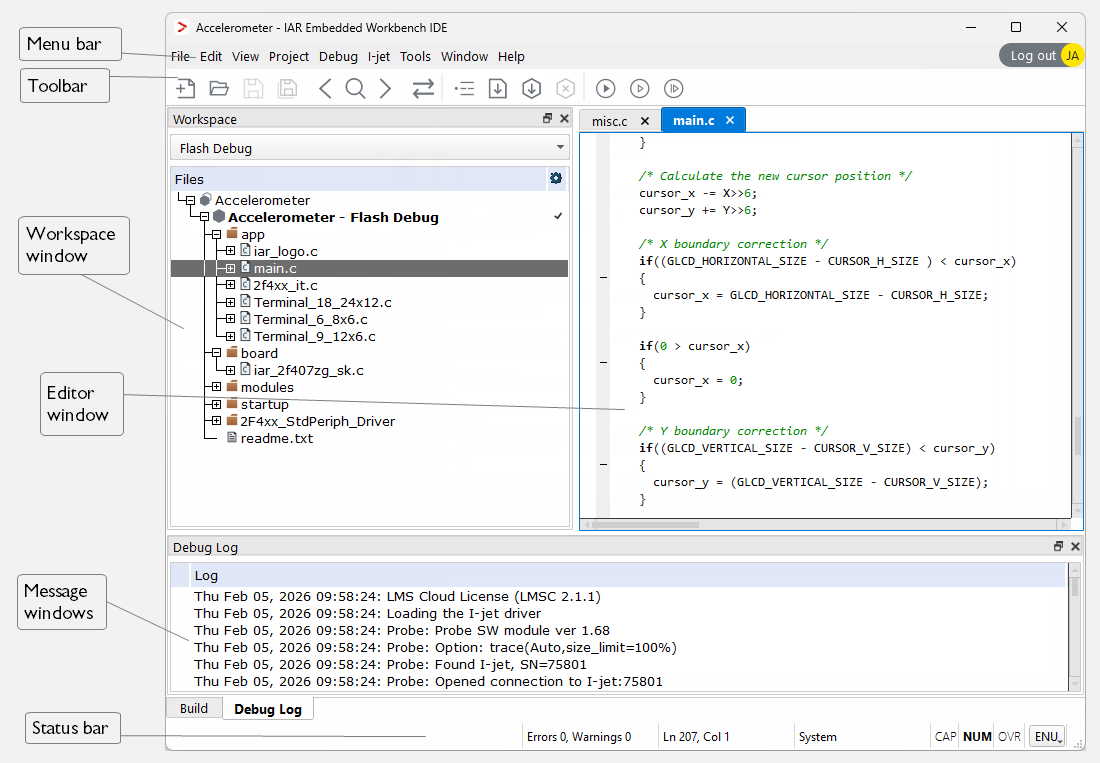Image resolution: width=1100 pixels, height=763 pixels.
Task: Open the File menu
Action: click(x=180, y=56)
